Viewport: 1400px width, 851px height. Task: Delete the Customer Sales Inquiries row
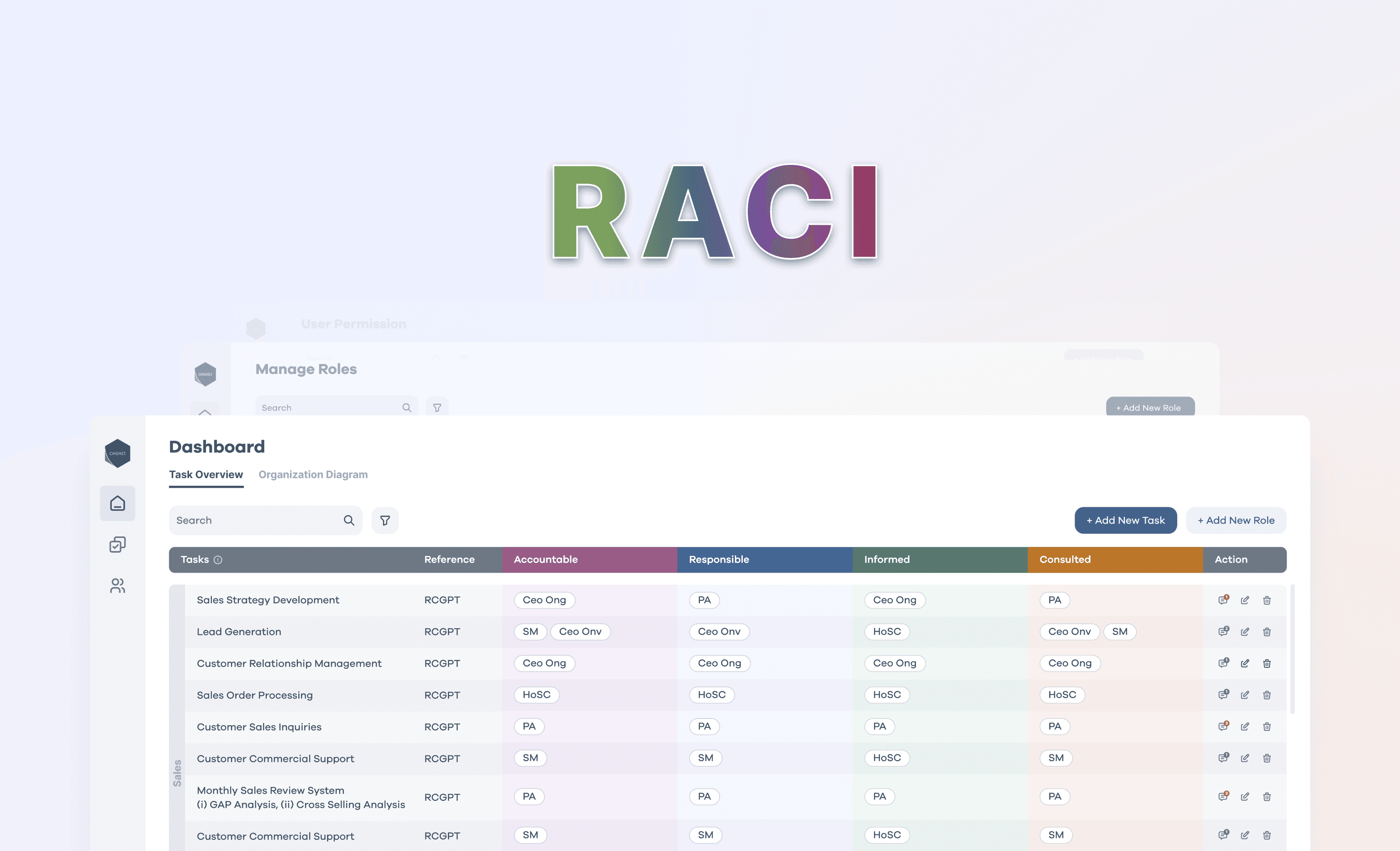tap(1267, 726)
